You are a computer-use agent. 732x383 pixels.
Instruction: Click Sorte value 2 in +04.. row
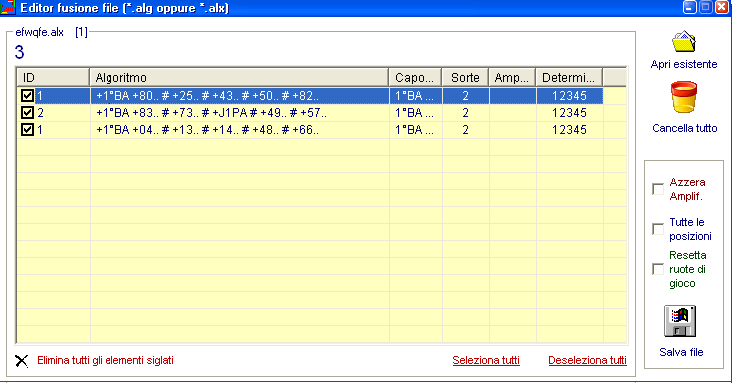point(465,129)
